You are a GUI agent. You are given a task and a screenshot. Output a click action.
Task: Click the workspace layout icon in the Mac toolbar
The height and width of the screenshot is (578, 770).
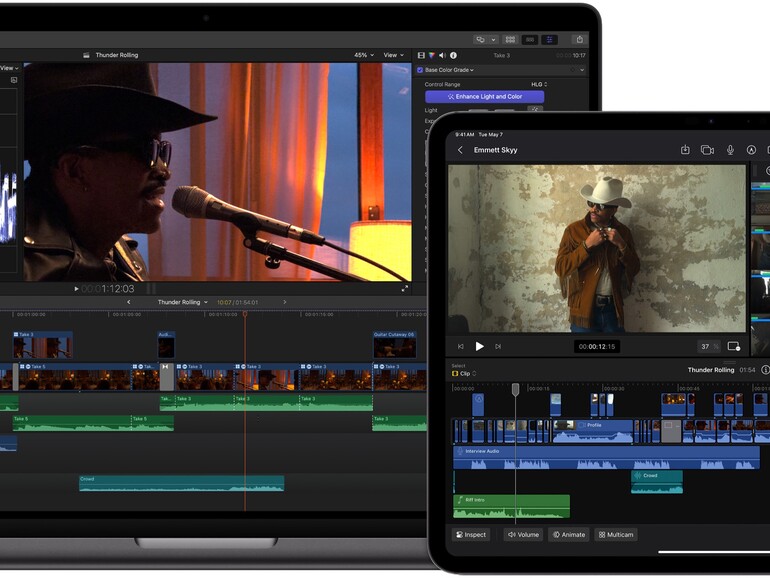481,39
